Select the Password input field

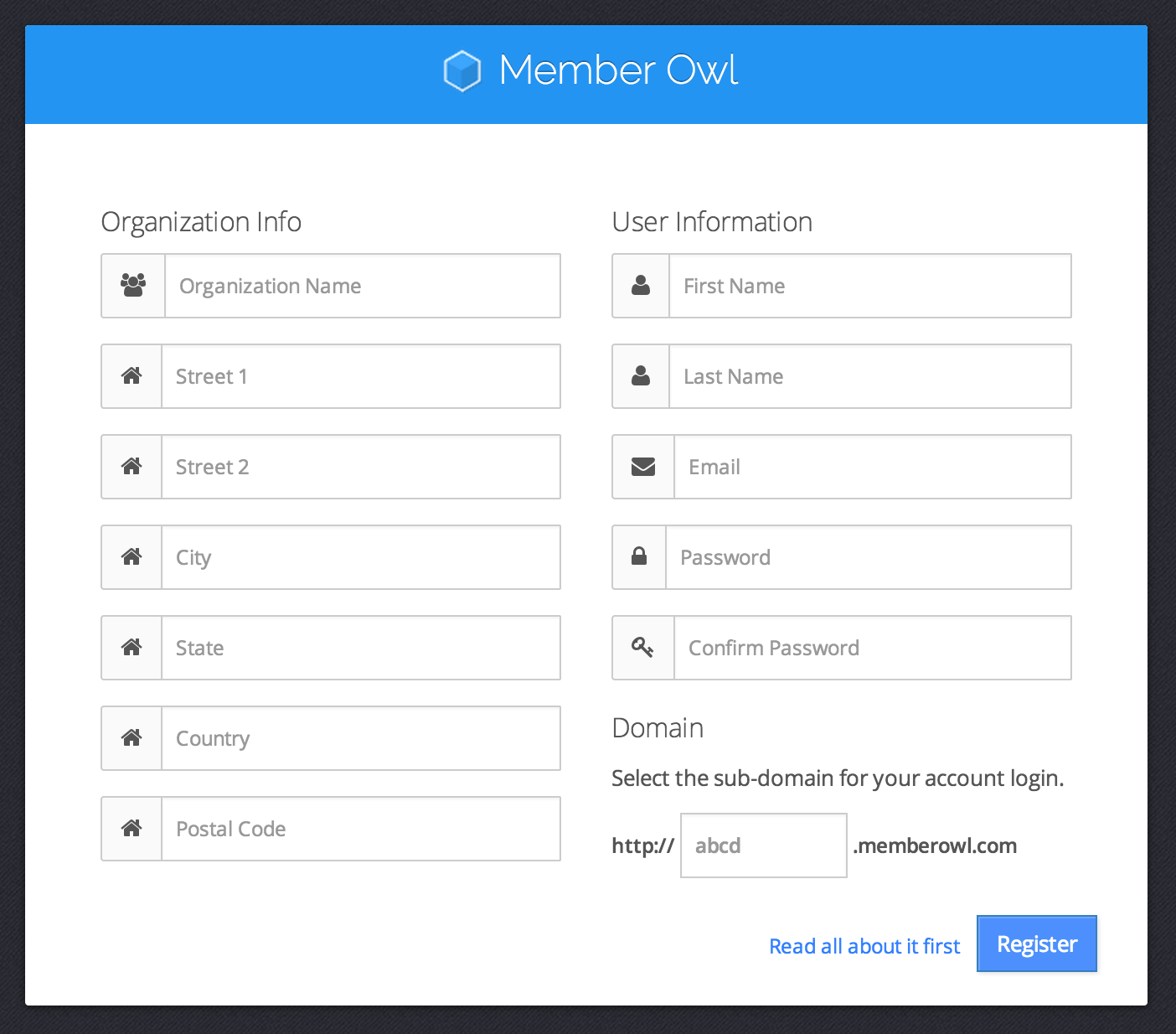[869, 557]
